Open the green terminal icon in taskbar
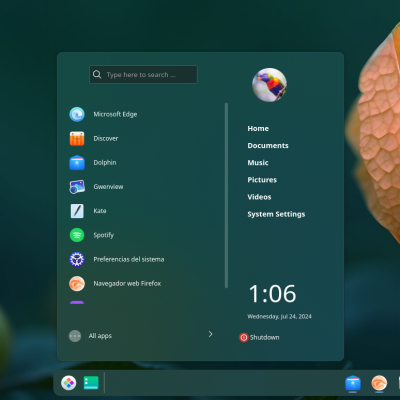The width and height of the screenshot is (400, 400). 91,383
